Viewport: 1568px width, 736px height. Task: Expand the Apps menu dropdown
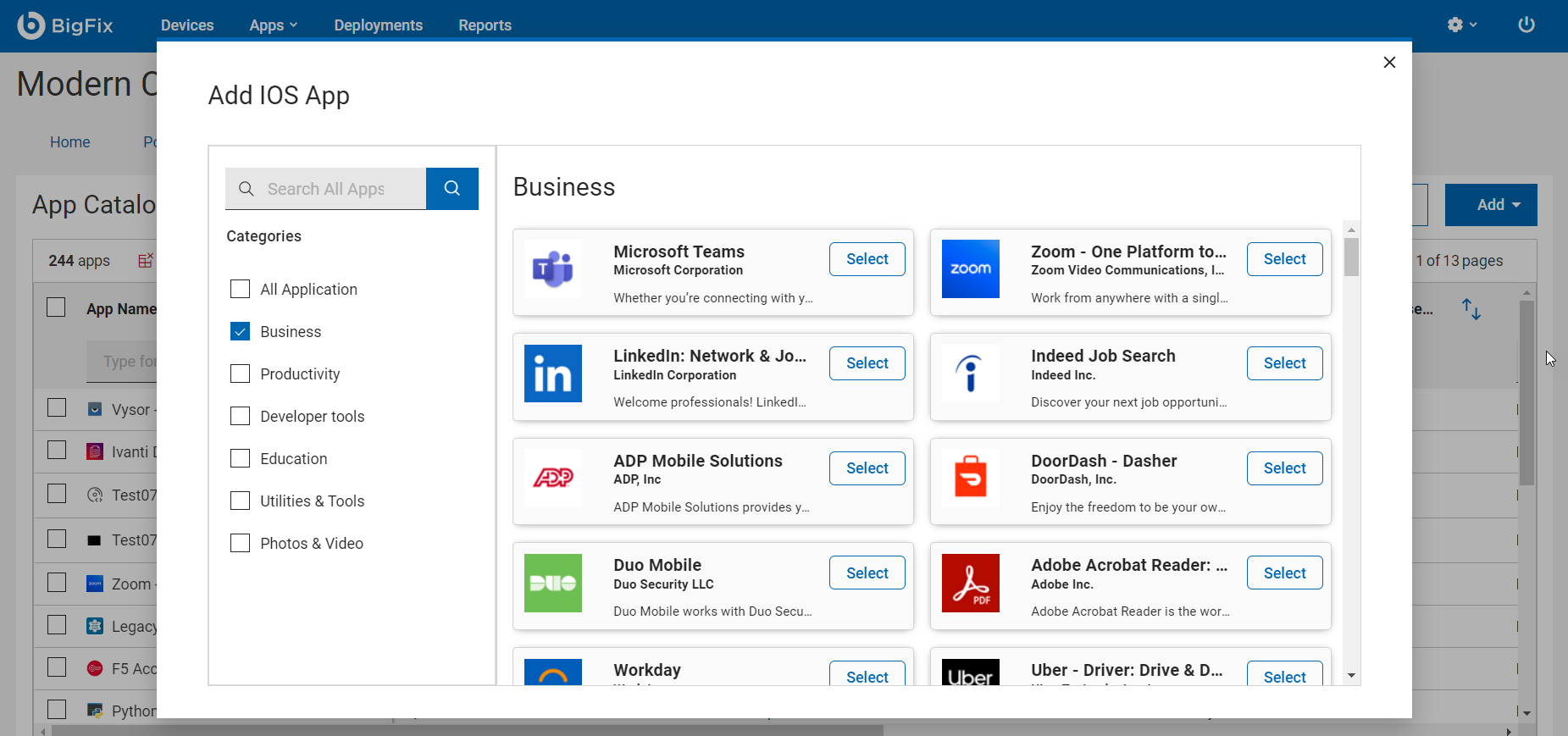273,25
